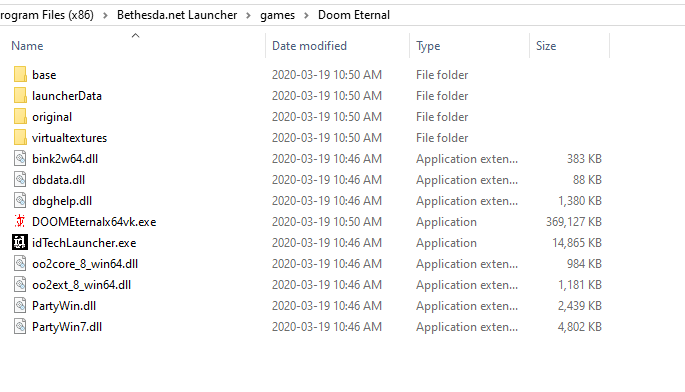Viewport: 685px width, 392px height.
Task: Select the oo2core_8_win64.dll file icon
Action: [20, 263]
